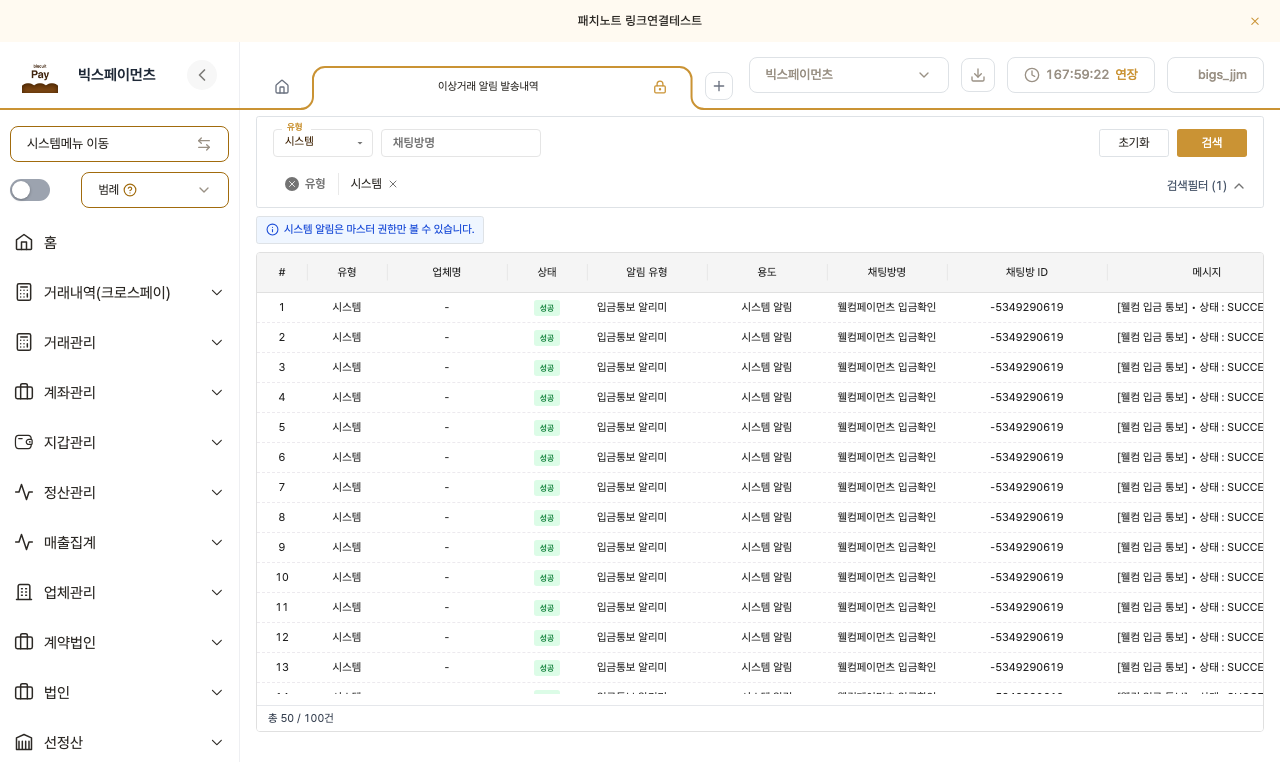Click 연장 to extend the session
1280x762 pixels.
click(x=1126, y=75)
